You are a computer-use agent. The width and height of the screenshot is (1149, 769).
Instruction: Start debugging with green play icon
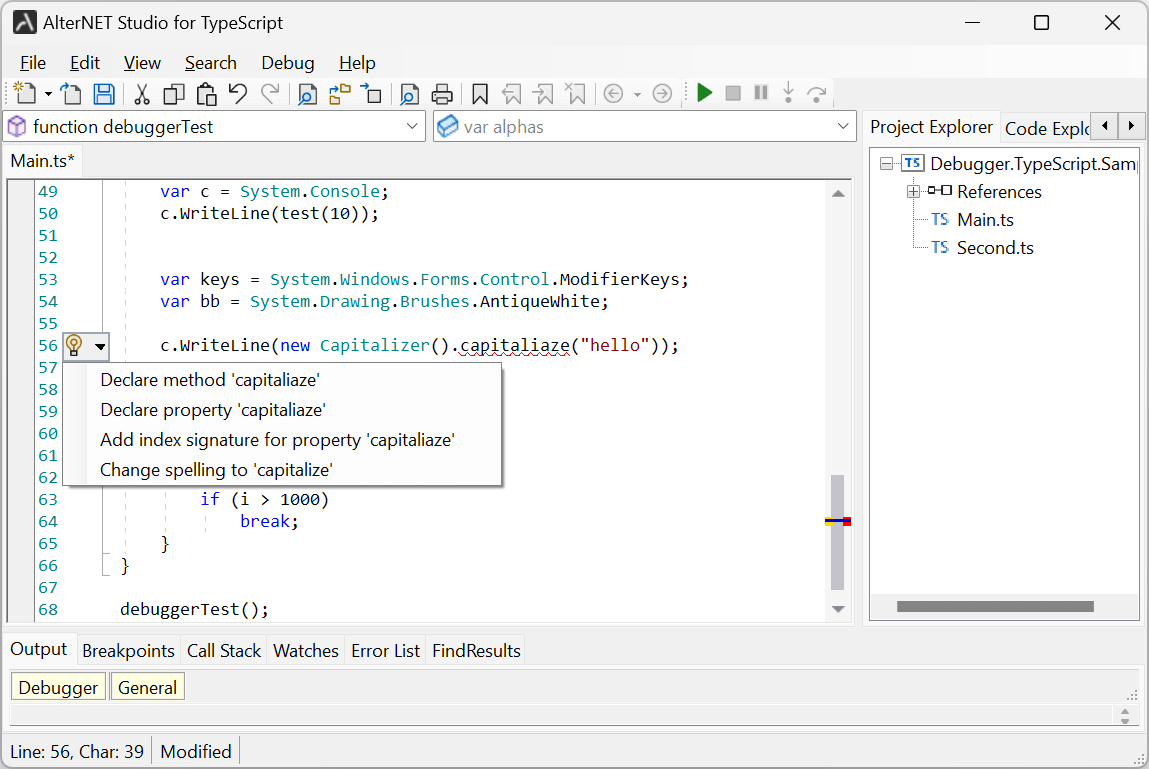coord(704,93)
